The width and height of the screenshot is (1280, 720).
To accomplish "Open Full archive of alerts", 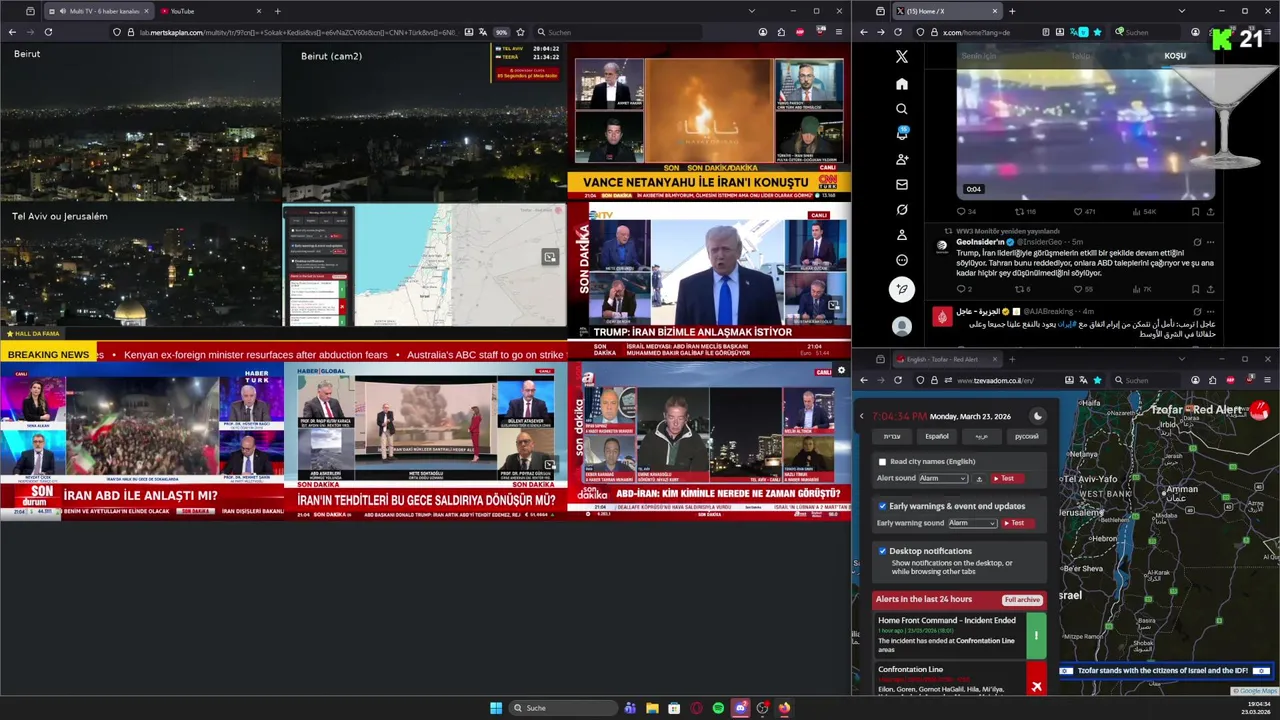I will point(1022,600).
